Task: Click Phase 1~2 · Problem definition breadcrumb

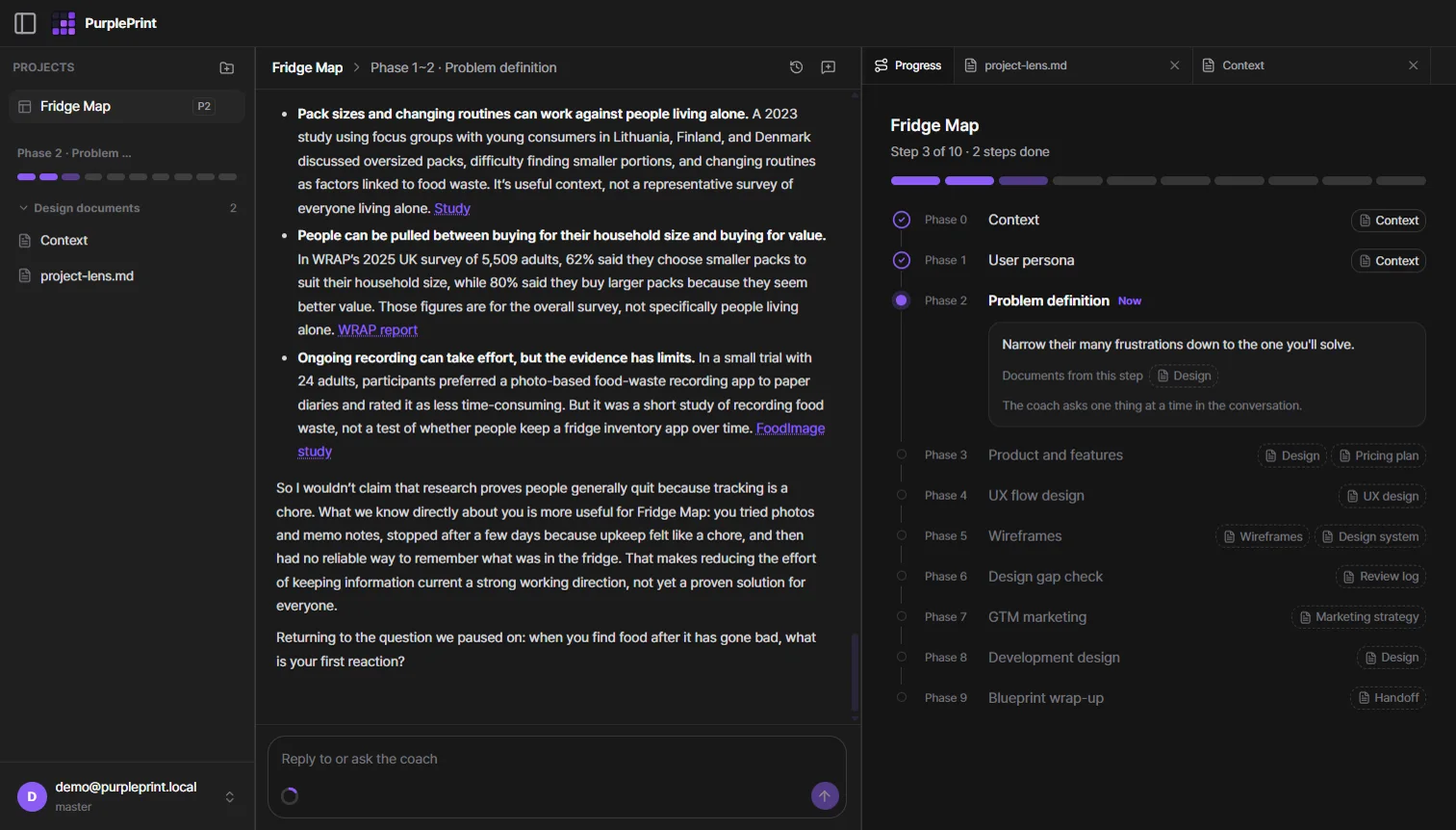Action: click(464, 67)
